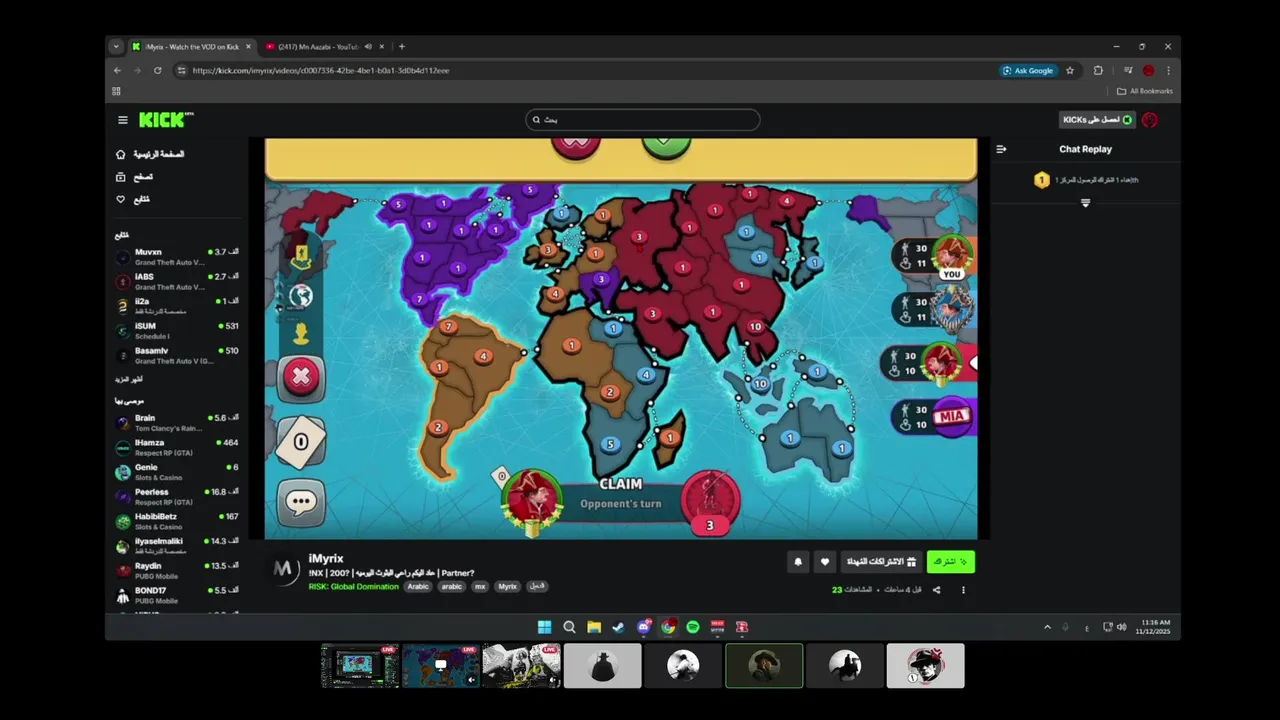Open the browser tab search dropdown

[x=116, y=47]
